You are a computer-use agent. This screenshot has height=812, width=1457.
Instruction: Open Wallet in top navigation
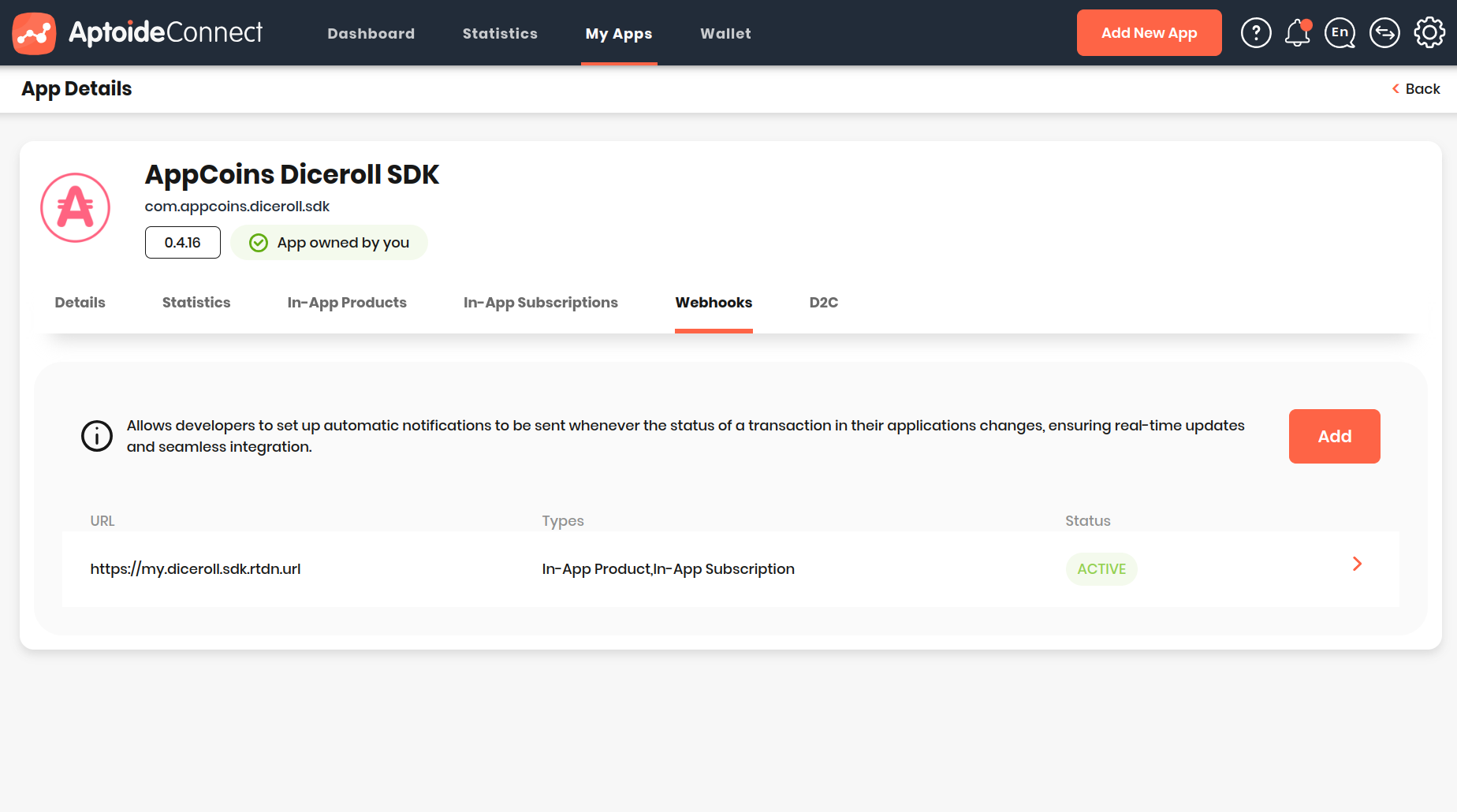point(725,33)
